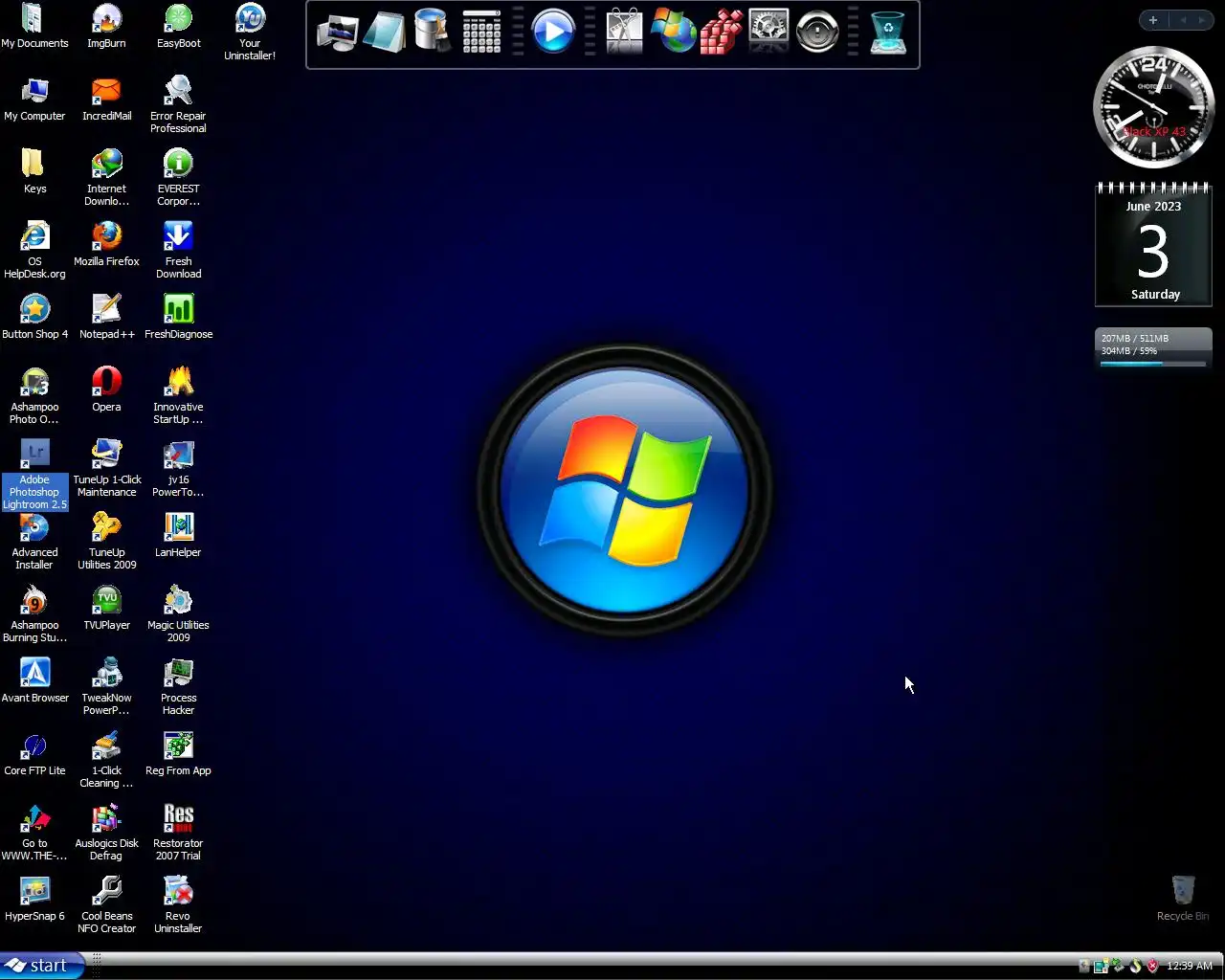The width and height of the screenshot is (1225, 980).
Task: Click the paint bucket icon in dock
Action: point(433,33)
